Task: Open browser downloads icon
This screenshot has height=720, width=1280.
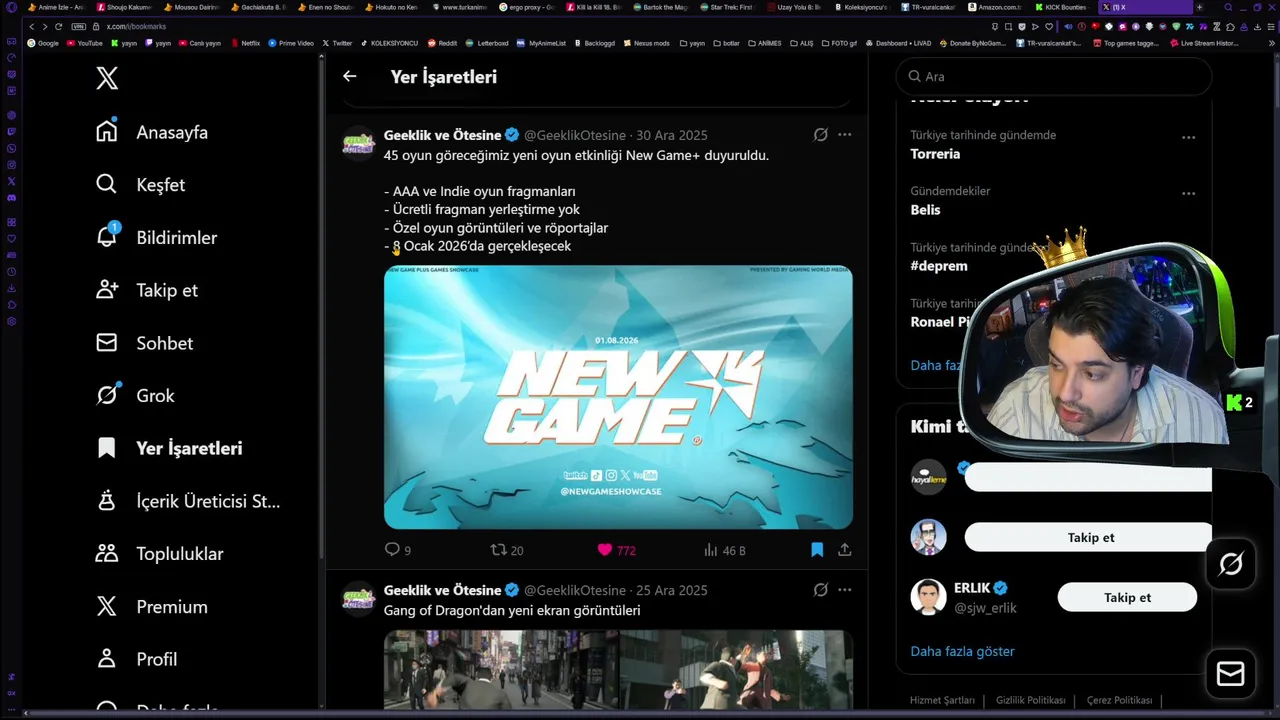Action: point(1257,27)
